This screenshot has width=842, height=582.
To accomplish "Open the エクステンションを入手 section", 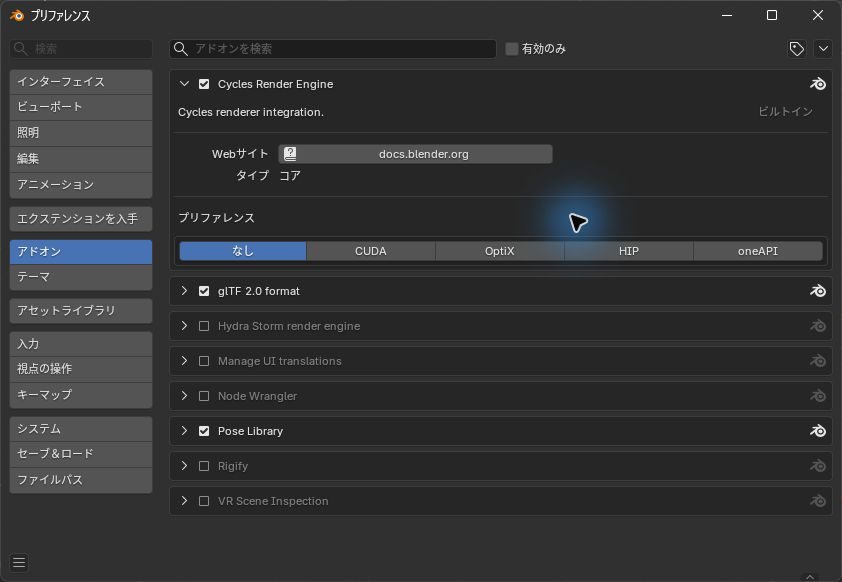I will tap(81, 219).
